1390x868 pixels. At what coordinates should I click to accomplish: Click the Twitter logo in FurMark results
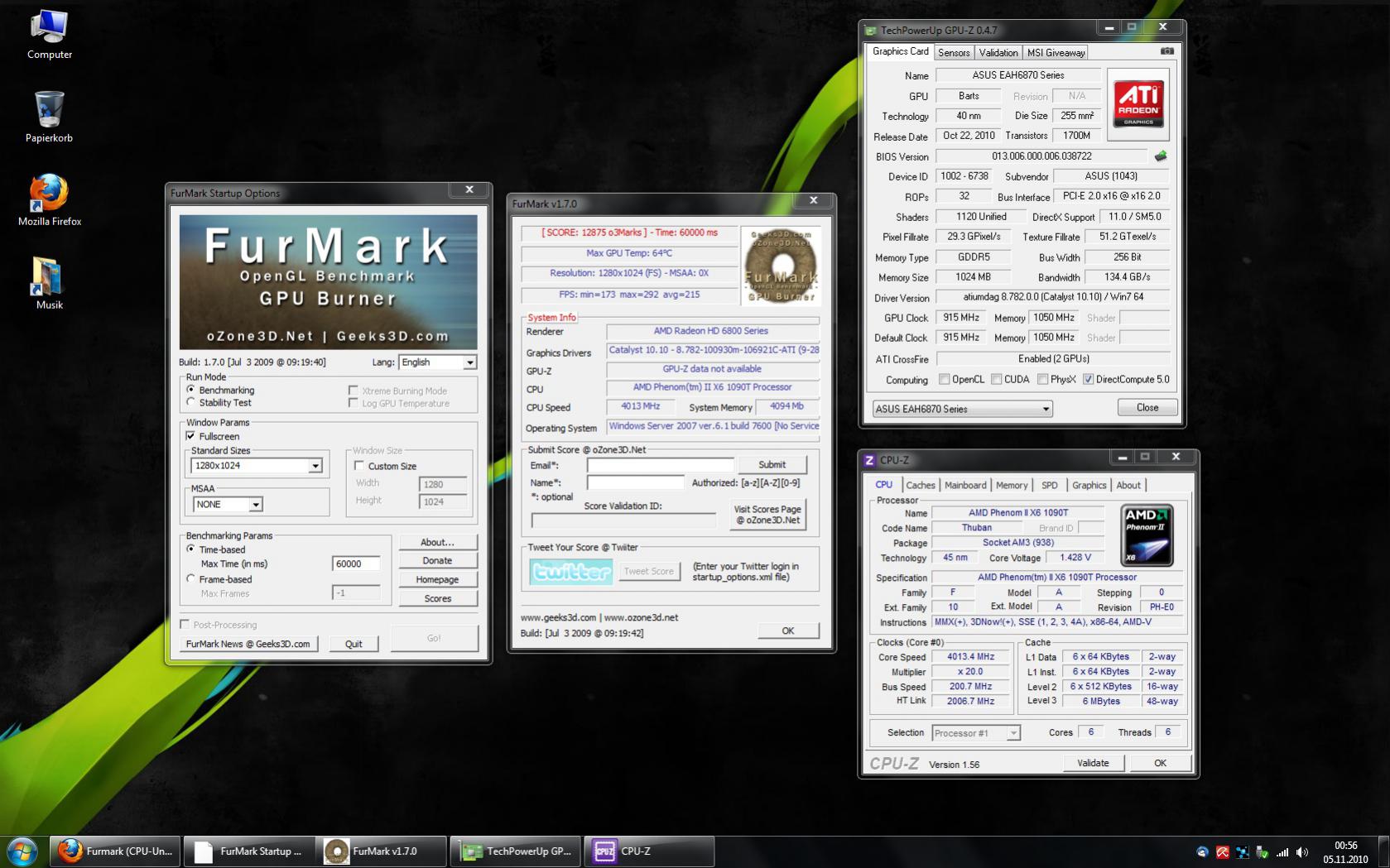571,571
